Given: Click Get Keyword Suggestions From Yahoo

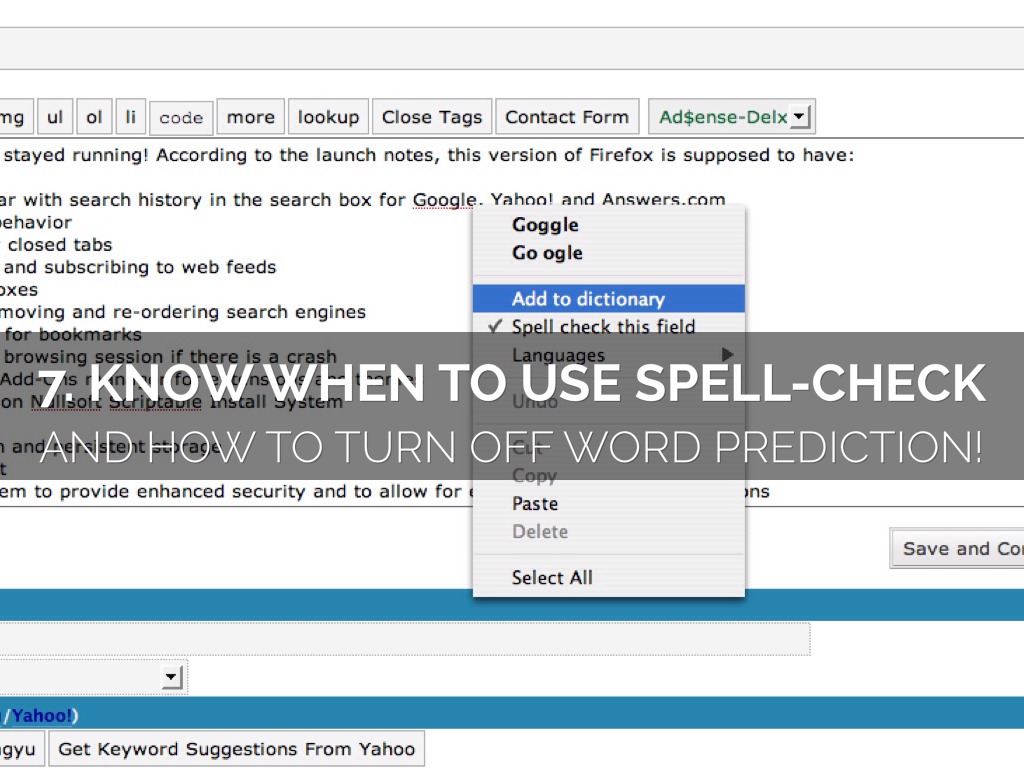Looking at the screenshot, I should coord(236,749).
